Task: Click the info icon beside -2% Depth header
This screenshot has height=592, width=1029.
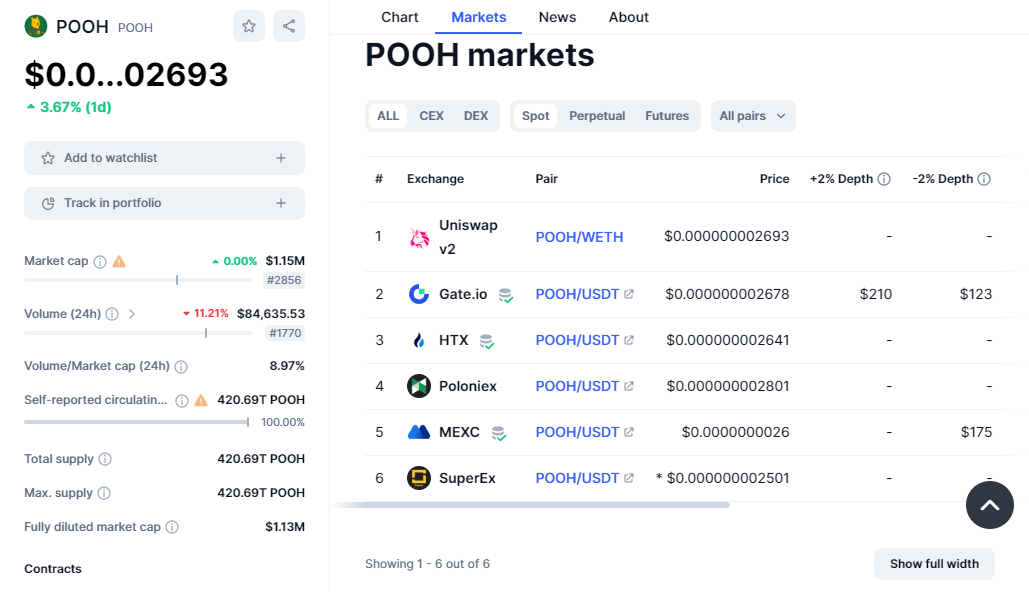Action: [x=984, y=179]
